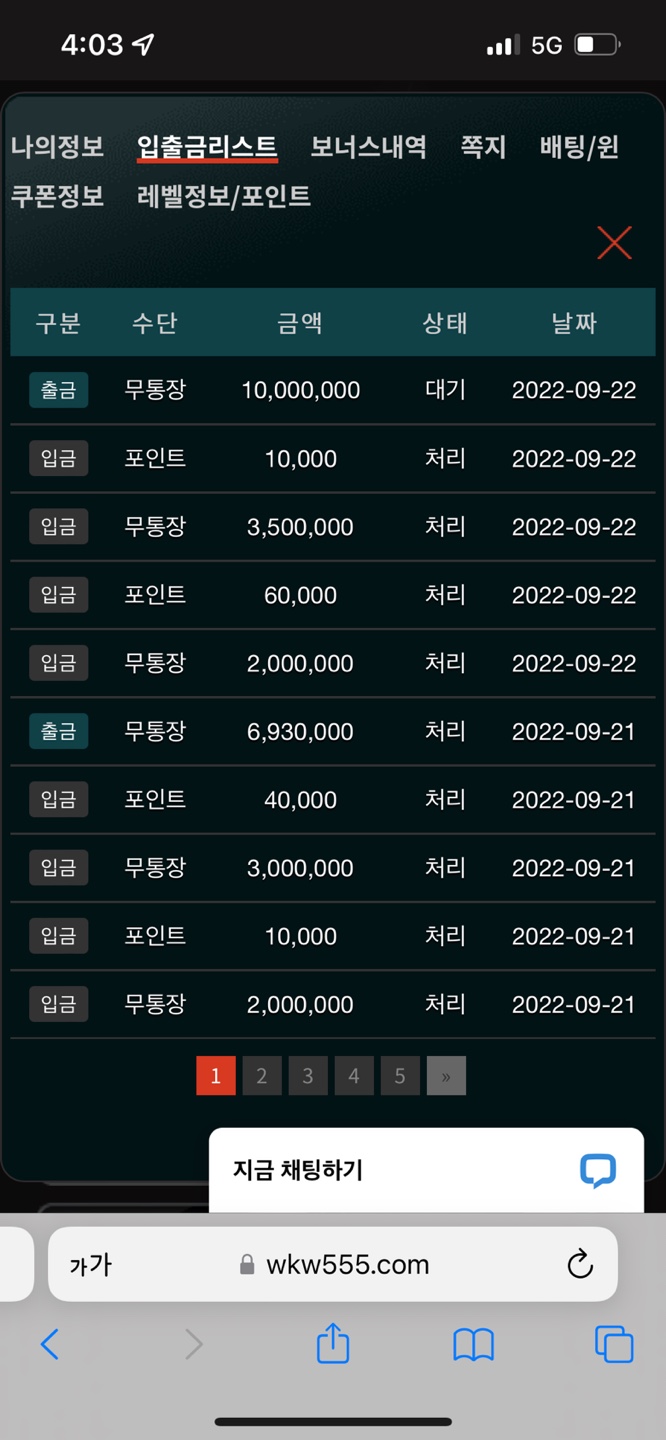
Task: Tap the Safari forward arrow
Action: [x=193, y=1344]
